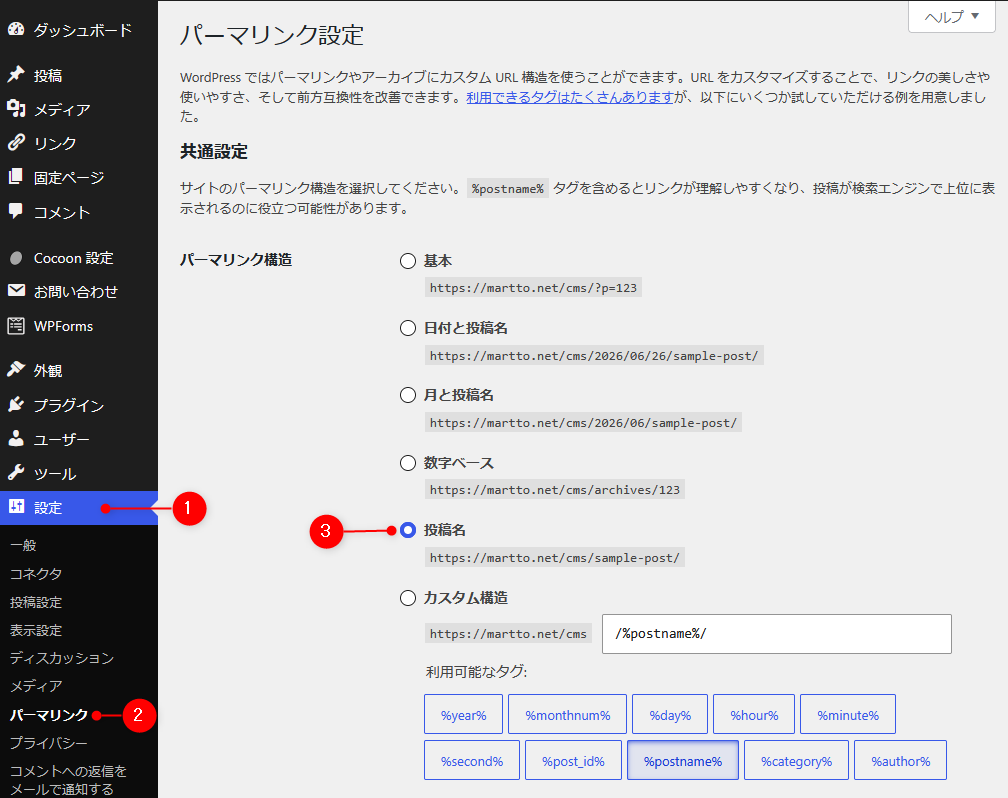Open ダッシュボード menu label
This screenshot has height=798, width=1008.
[83, 30]
